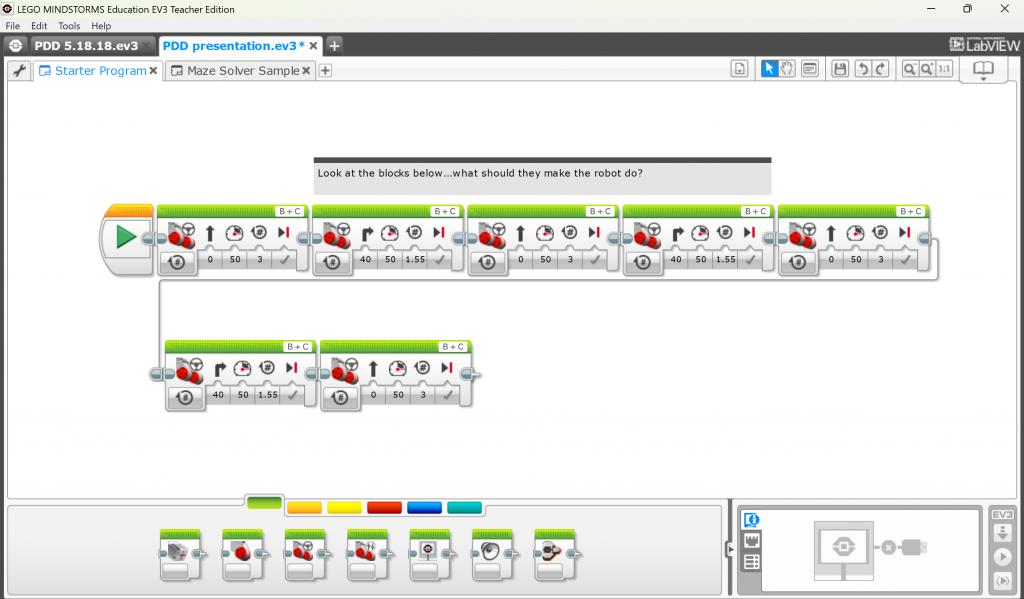
Task: Close the PDD presentation.ev3 project tab
Action: (x=313, y=46)
